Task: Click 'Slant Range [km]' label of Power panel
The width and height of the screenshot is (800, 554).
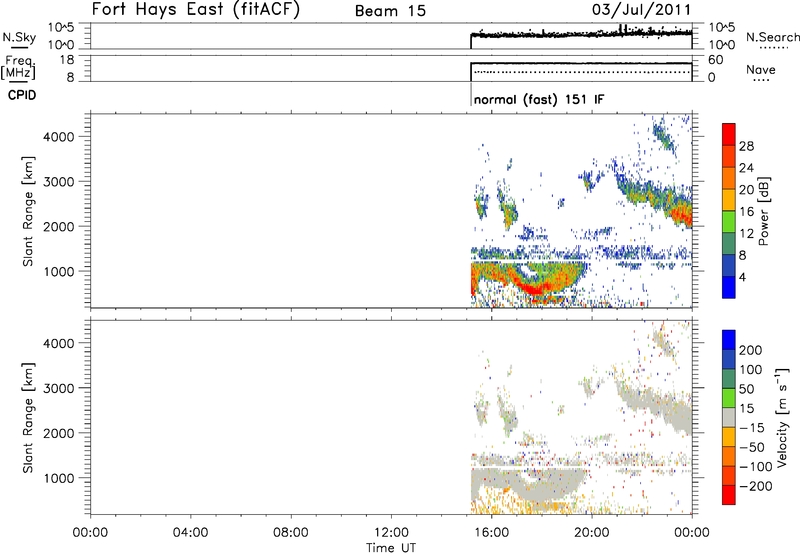Action: pos(28,211)
